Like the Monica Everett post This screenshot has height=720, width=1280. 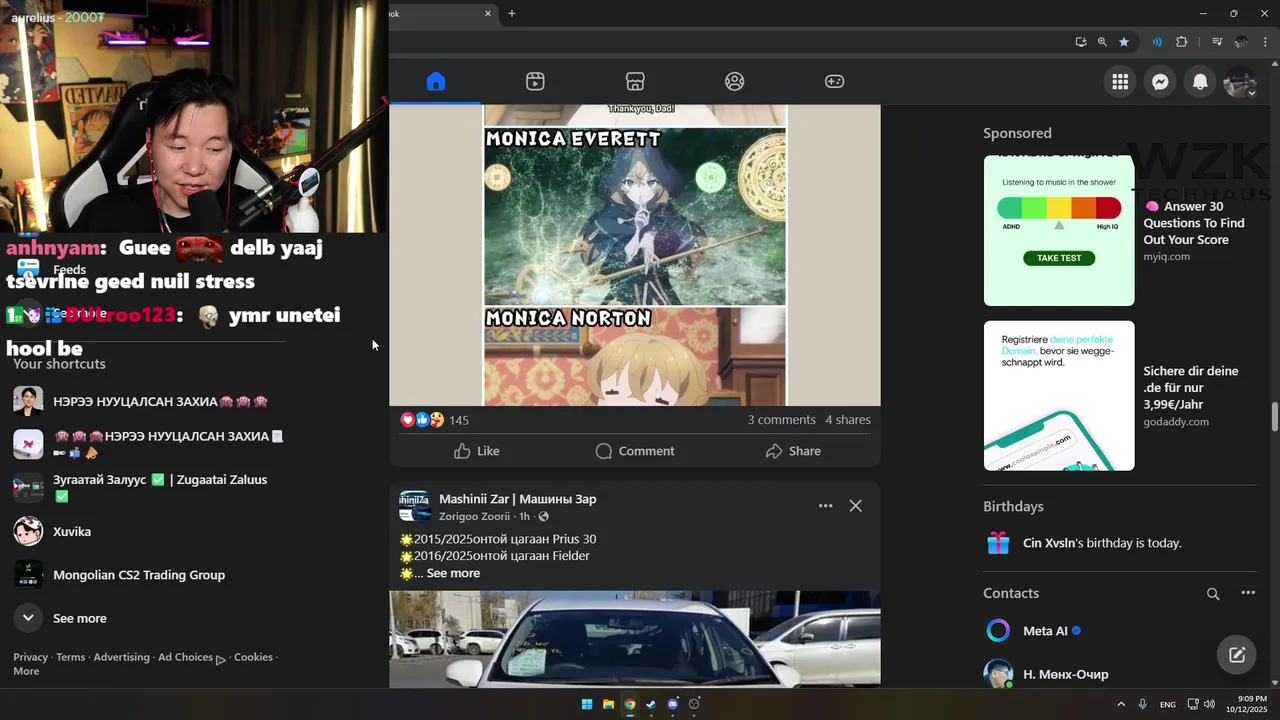(476, 451)
